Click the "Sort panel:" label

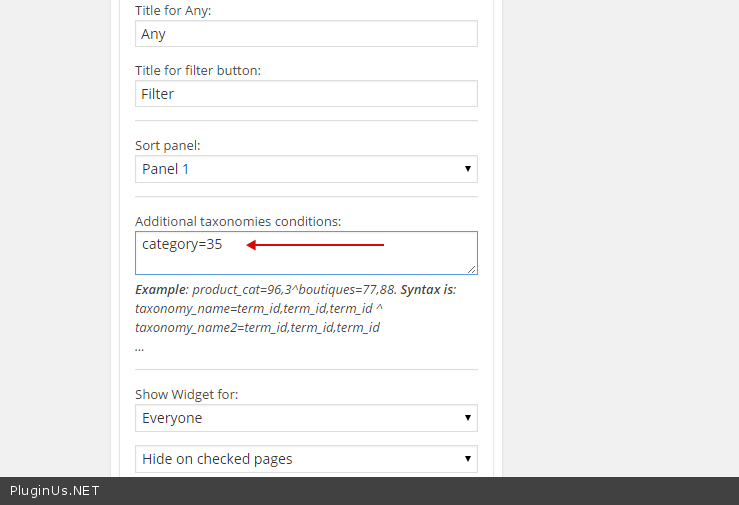[x=168, y=146]
